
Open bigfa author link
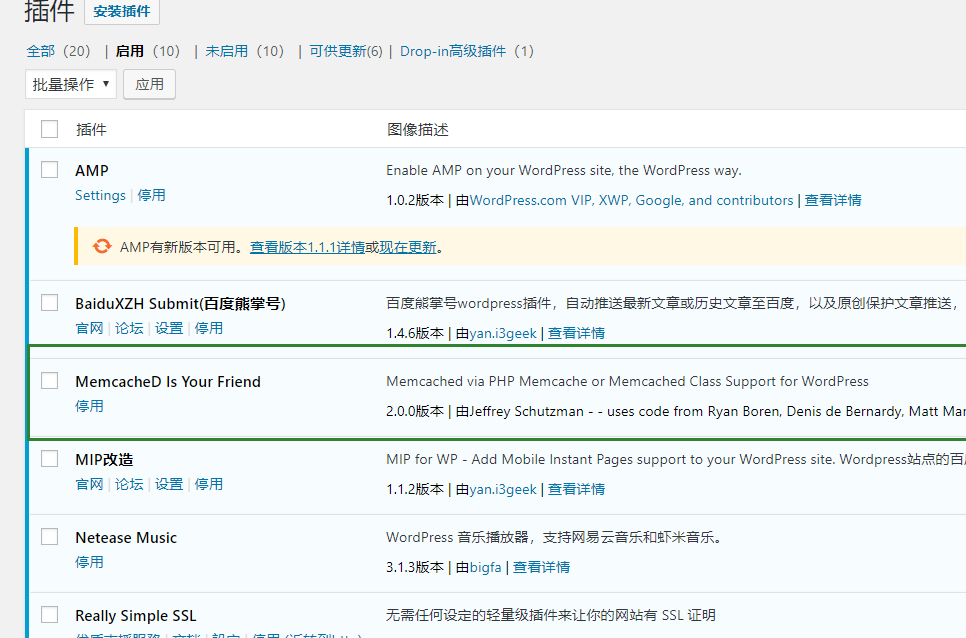click(x=485, y=567)
